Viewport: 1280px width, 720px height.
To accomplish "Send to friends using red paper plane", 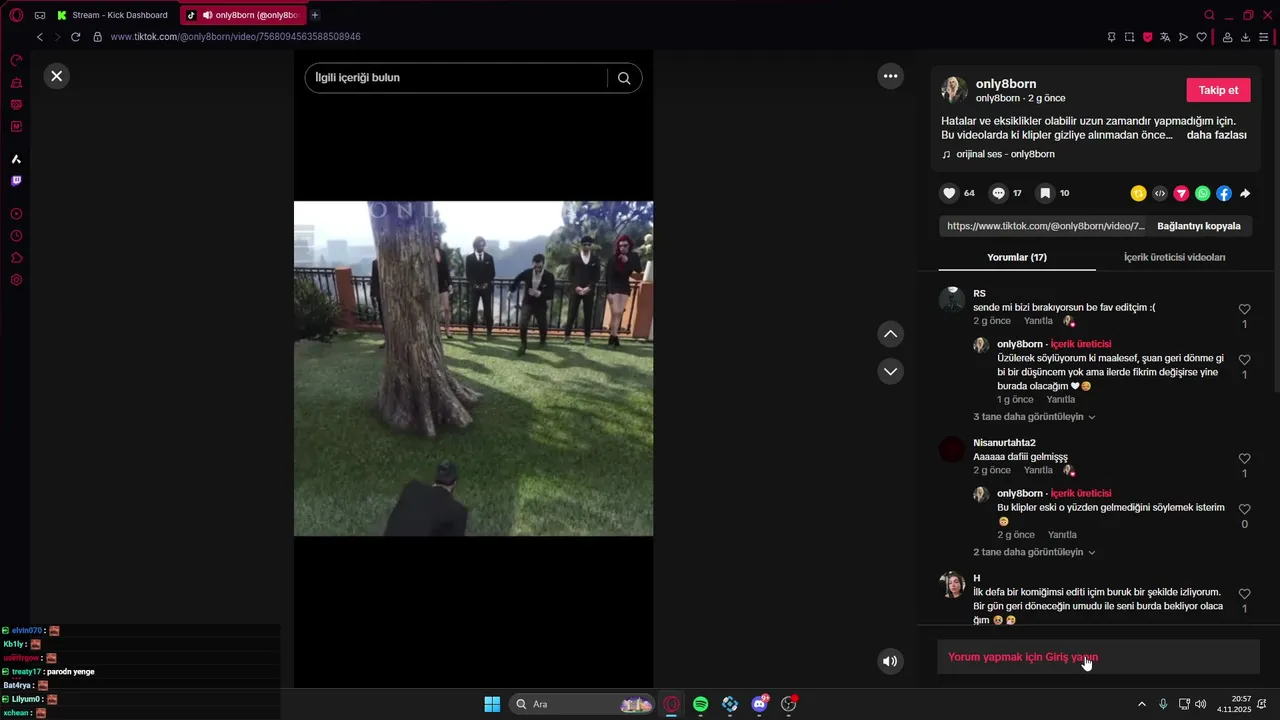I will tap(1181, 194).
